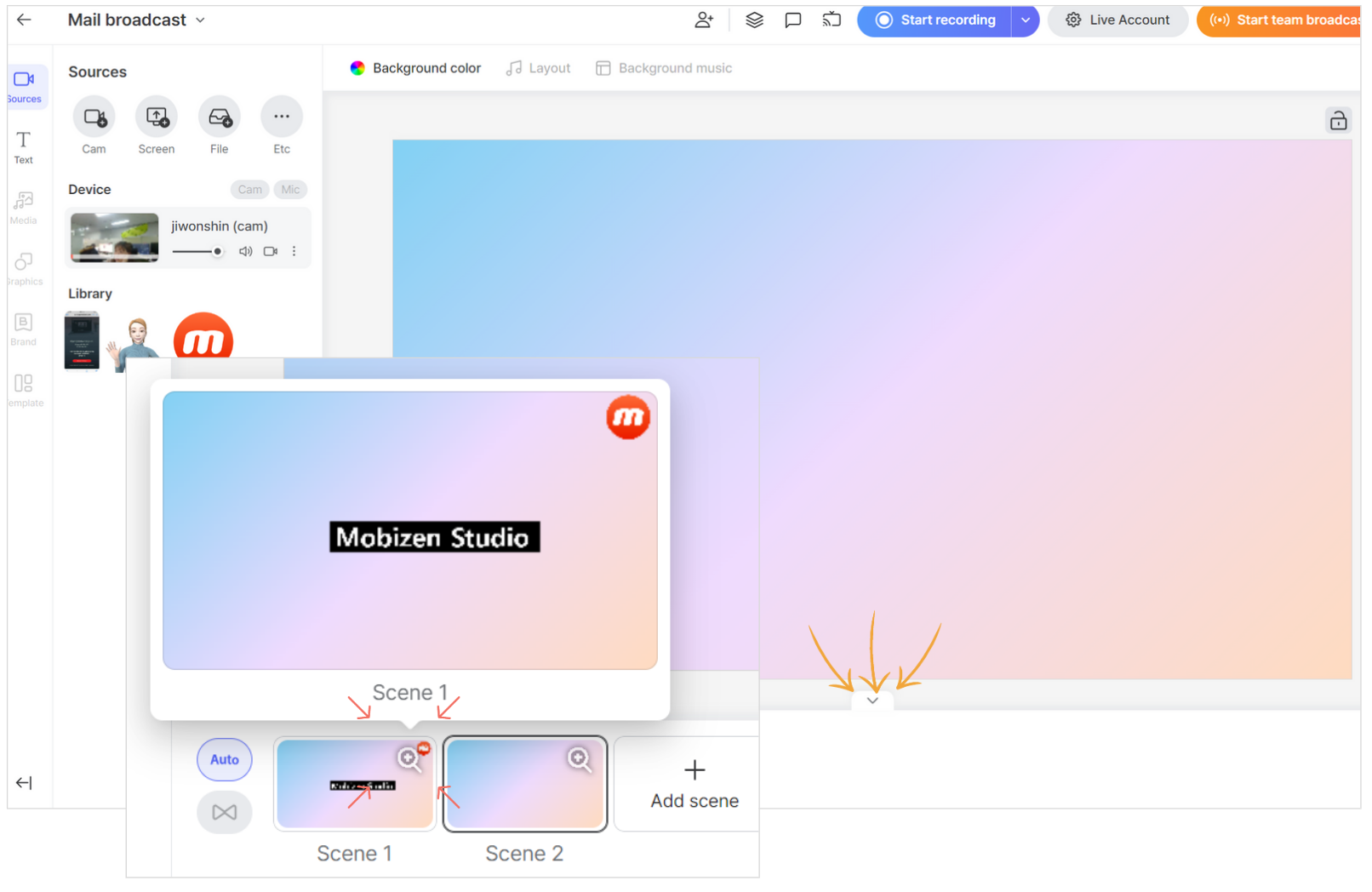Mute the jiwonshin camera audio
Screen dimensions: 1372x892
point(245,251)
